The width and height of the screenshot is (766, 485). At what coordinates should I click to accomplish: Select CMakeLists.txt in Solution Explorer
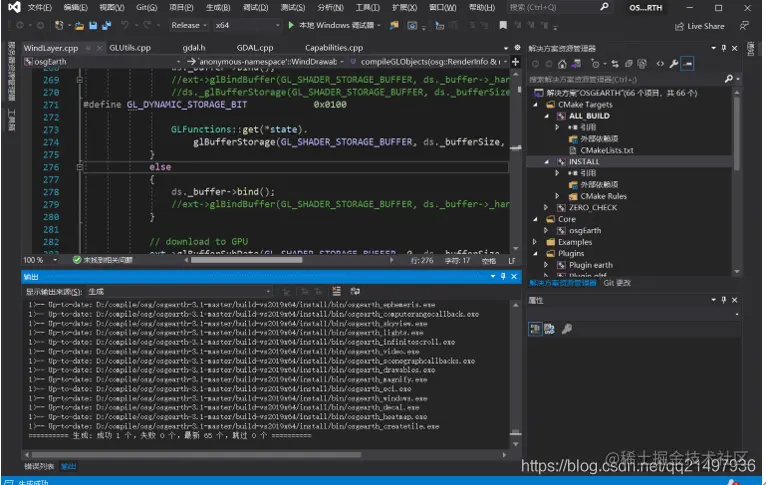click(607, 150)
